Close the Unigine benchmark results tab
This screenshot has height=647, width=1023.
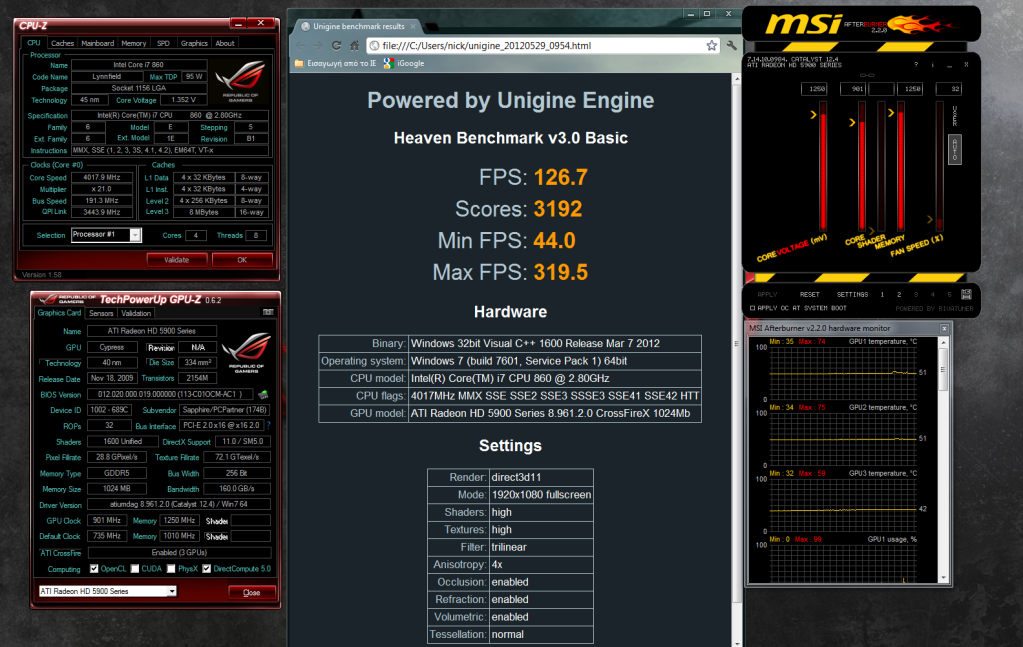[413, 26]
